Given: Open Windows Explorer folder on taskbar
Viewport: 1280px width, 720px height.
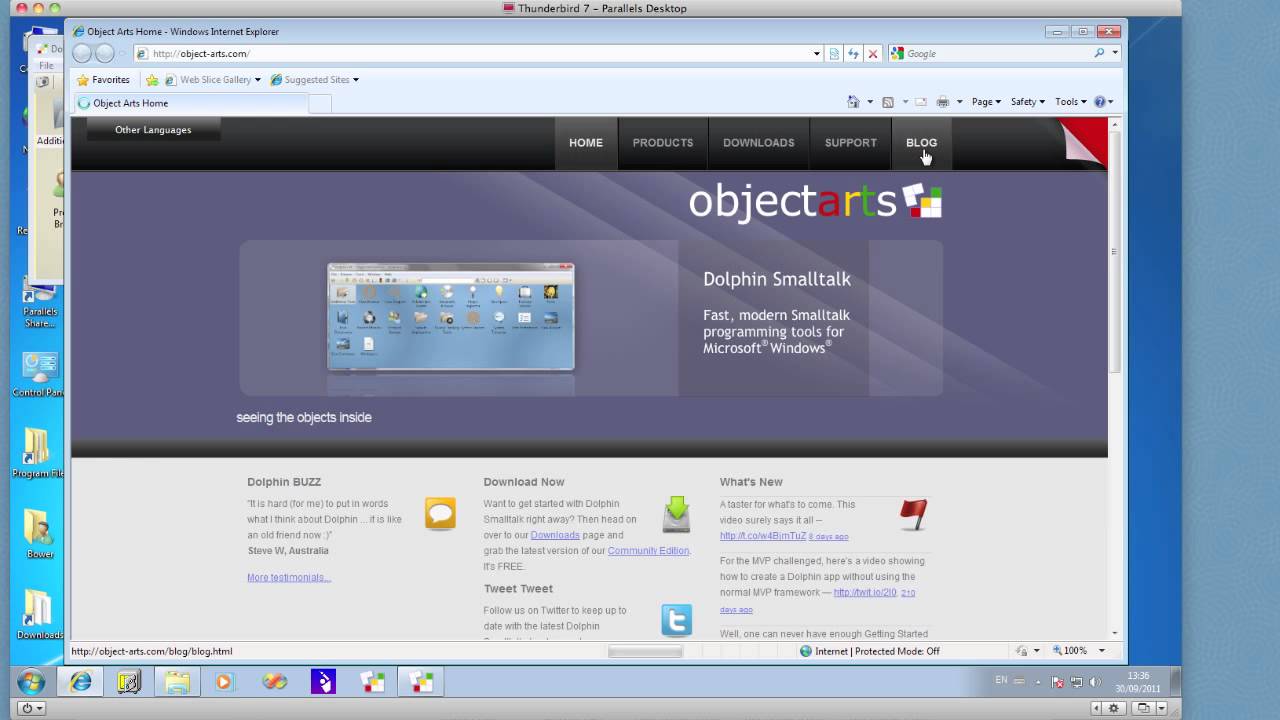Looking at the screenshot, I should 177,682.
